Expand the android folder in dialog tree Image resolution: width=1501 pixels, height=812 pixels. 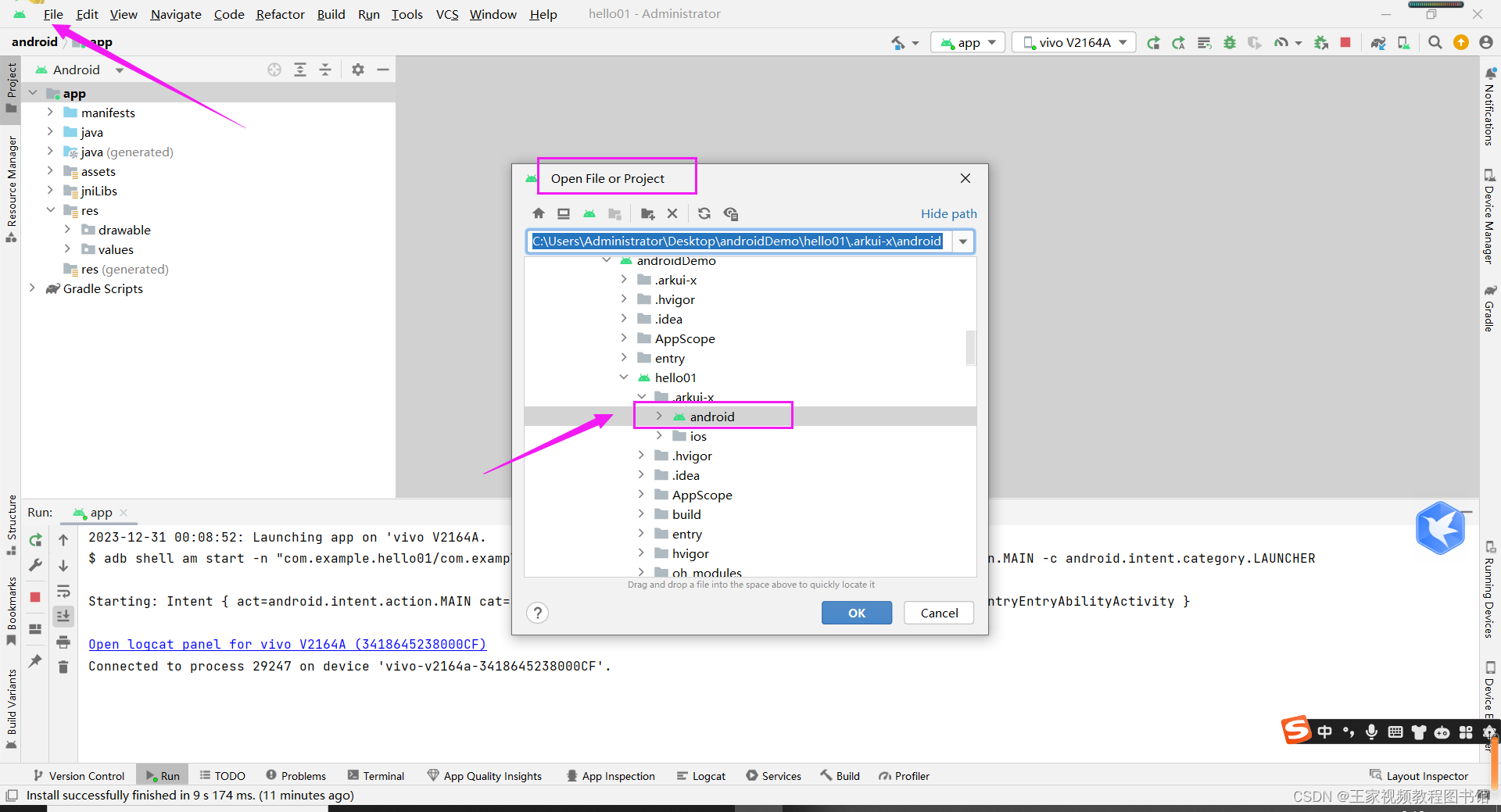coord(659,417)
